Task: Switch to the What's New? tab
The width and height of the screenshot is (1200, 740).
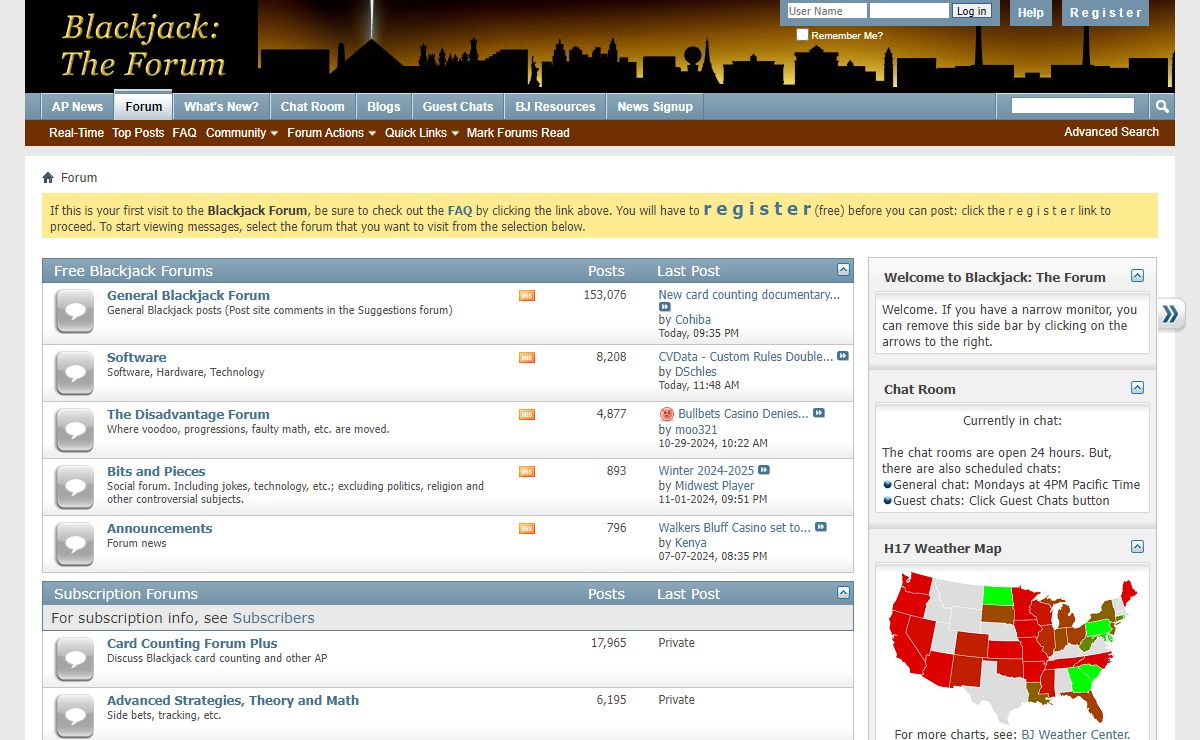Action: click(221, 107)
